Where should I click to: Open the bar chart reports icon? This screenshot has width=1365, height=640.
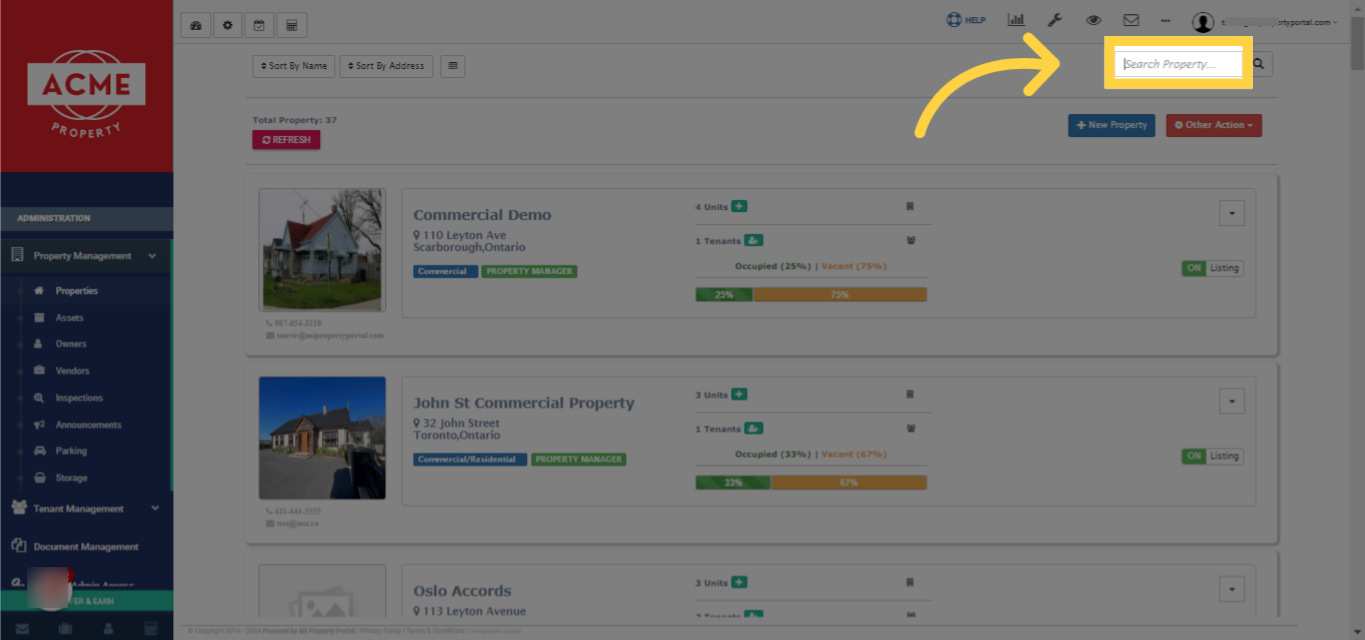(x=1016, y=20)
